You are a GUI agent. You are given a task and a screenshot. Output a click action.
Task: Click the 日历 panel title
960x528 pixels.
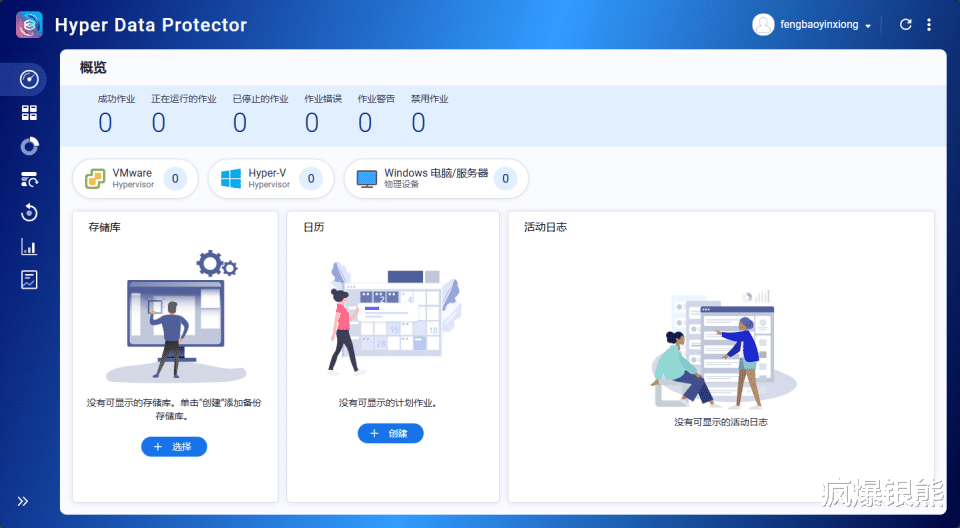pos(313,227)
